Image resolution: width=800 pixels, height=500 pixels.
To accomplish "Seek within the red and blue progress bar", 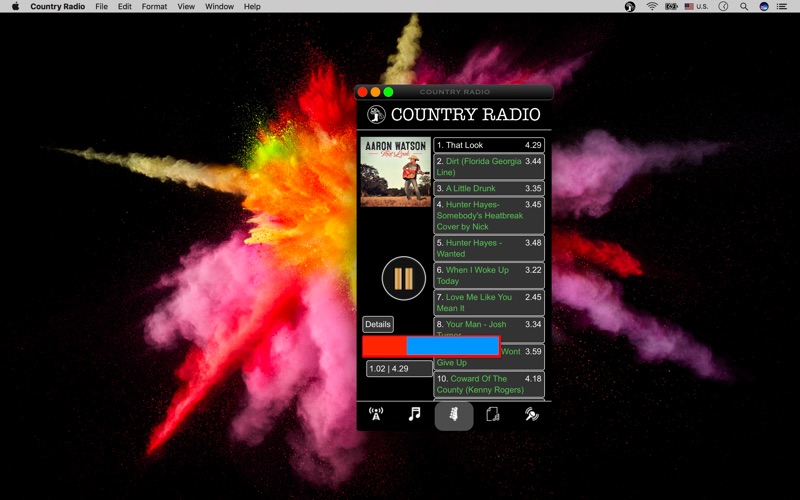I will (432, 346).
